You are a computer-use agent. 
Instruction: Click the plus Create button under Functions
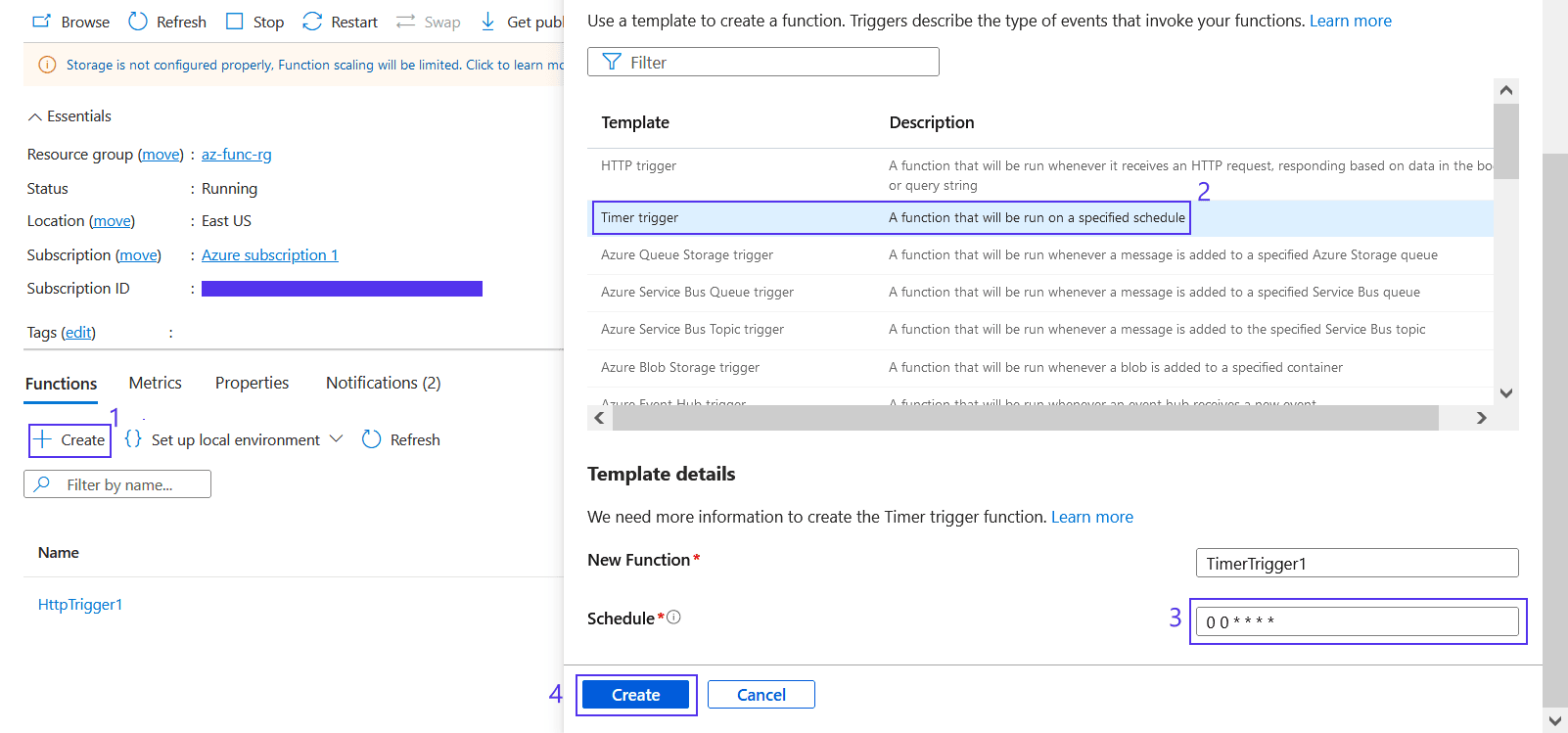click(x=69, y=440)
